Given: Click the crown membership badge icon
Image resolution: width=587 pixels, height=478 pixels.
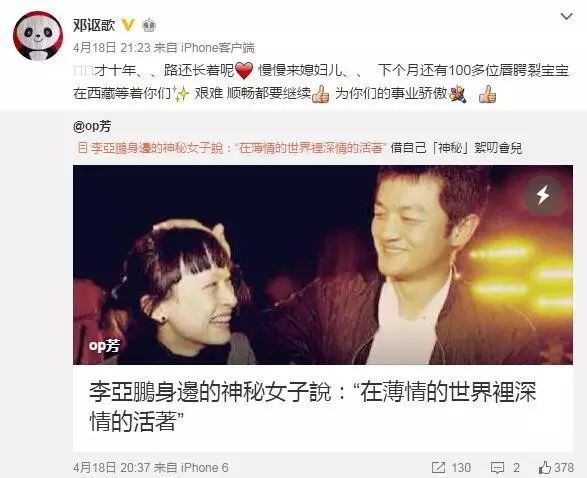Looking at the screenshot, I should (x=149, y=25).
